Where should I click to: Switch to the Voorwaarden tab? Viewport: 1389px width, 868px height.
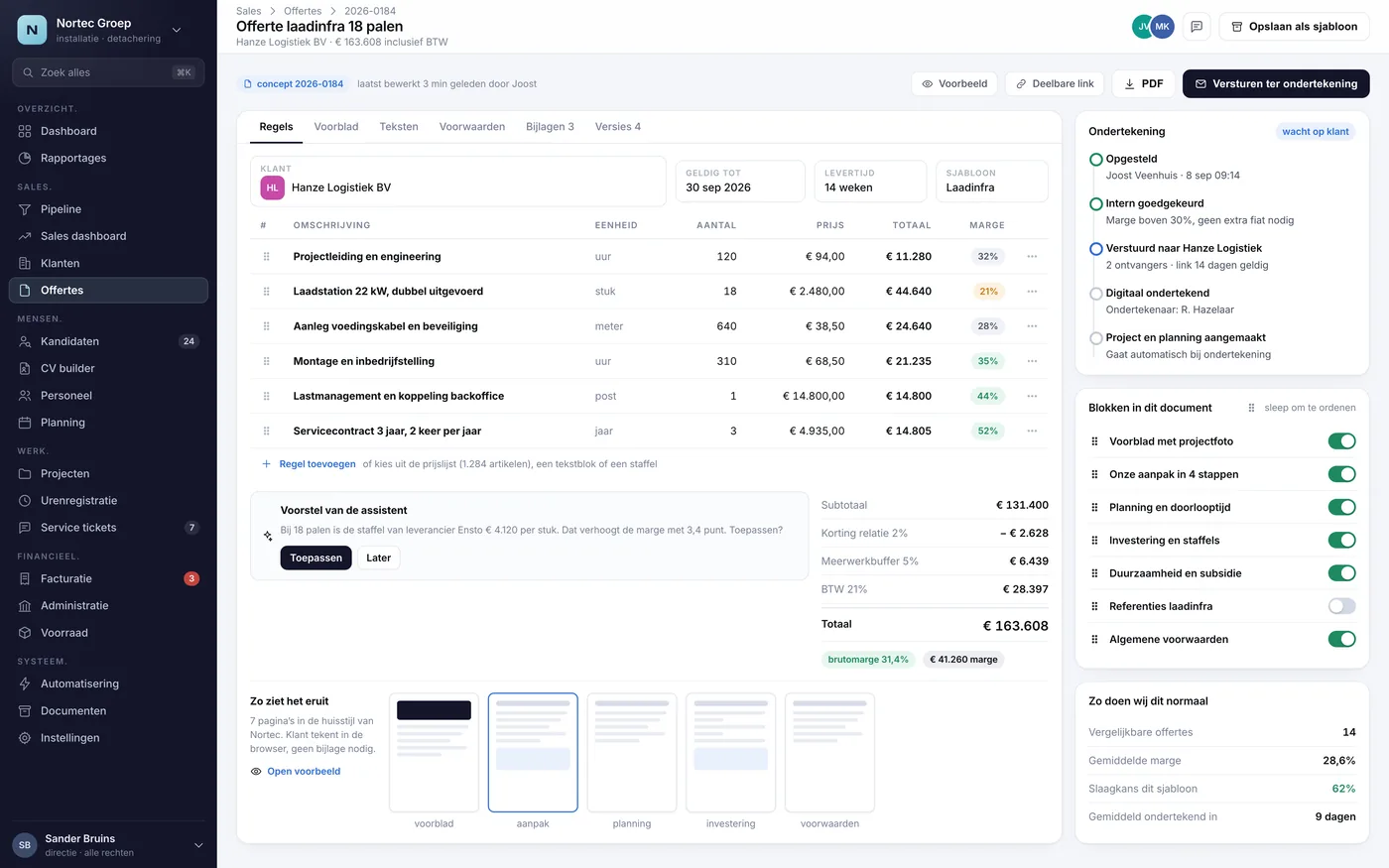pyautogui.click(x=472, y=127)
